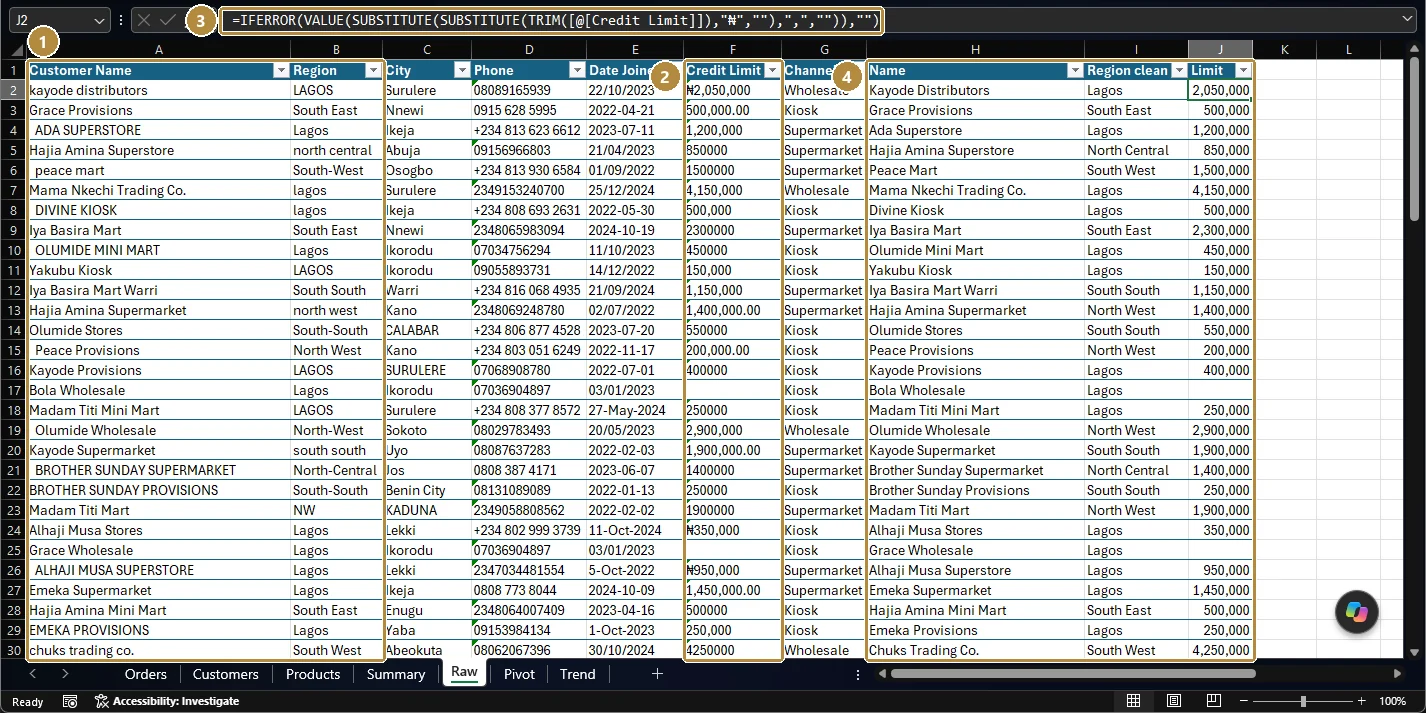Switch to the Pivot sheet tab
The width and height of the screenshot is (1426, 713).
click(519, 674)
